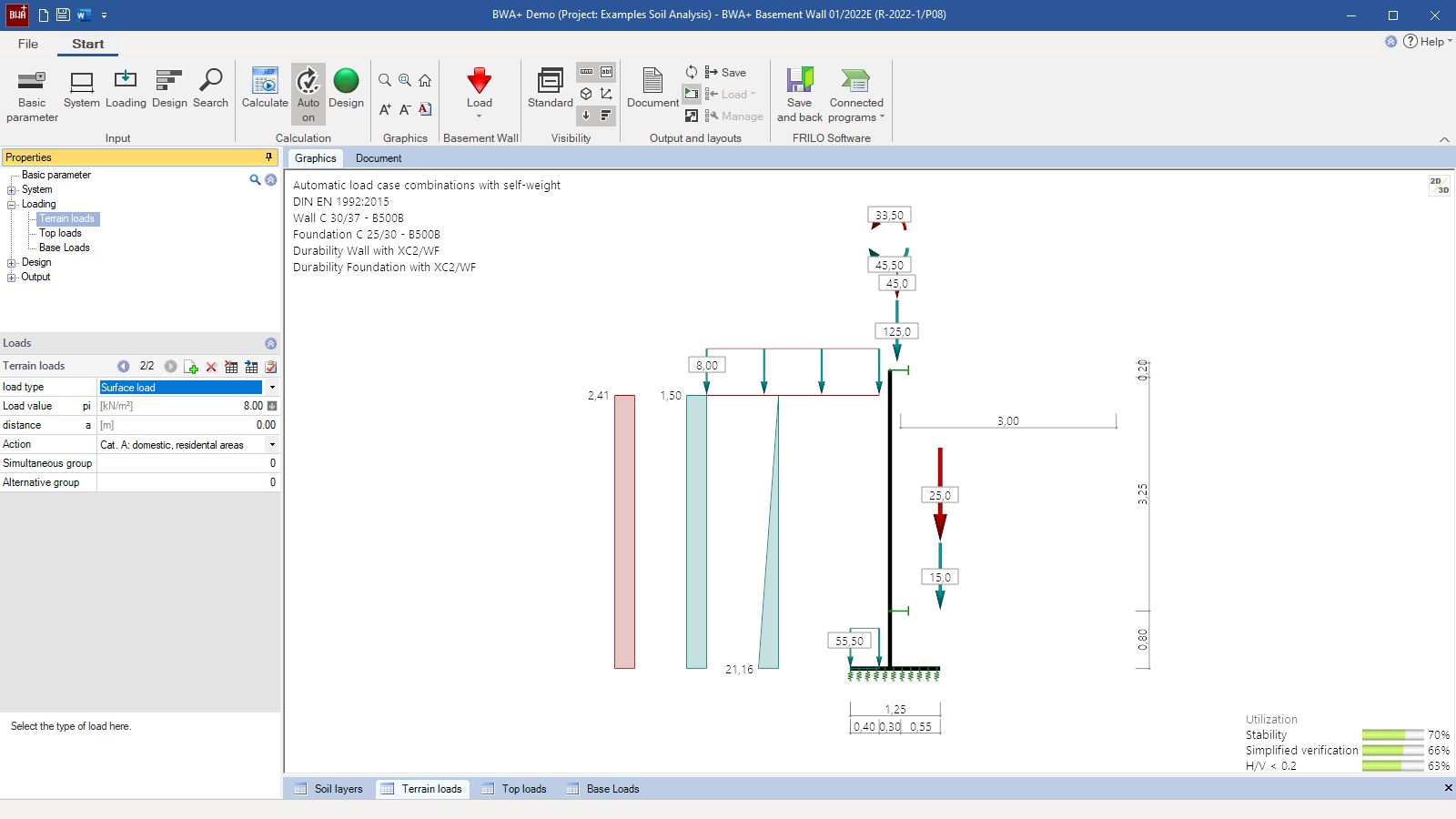Click the zoom window icon
1456x819 pixels.
coord(405,80)
